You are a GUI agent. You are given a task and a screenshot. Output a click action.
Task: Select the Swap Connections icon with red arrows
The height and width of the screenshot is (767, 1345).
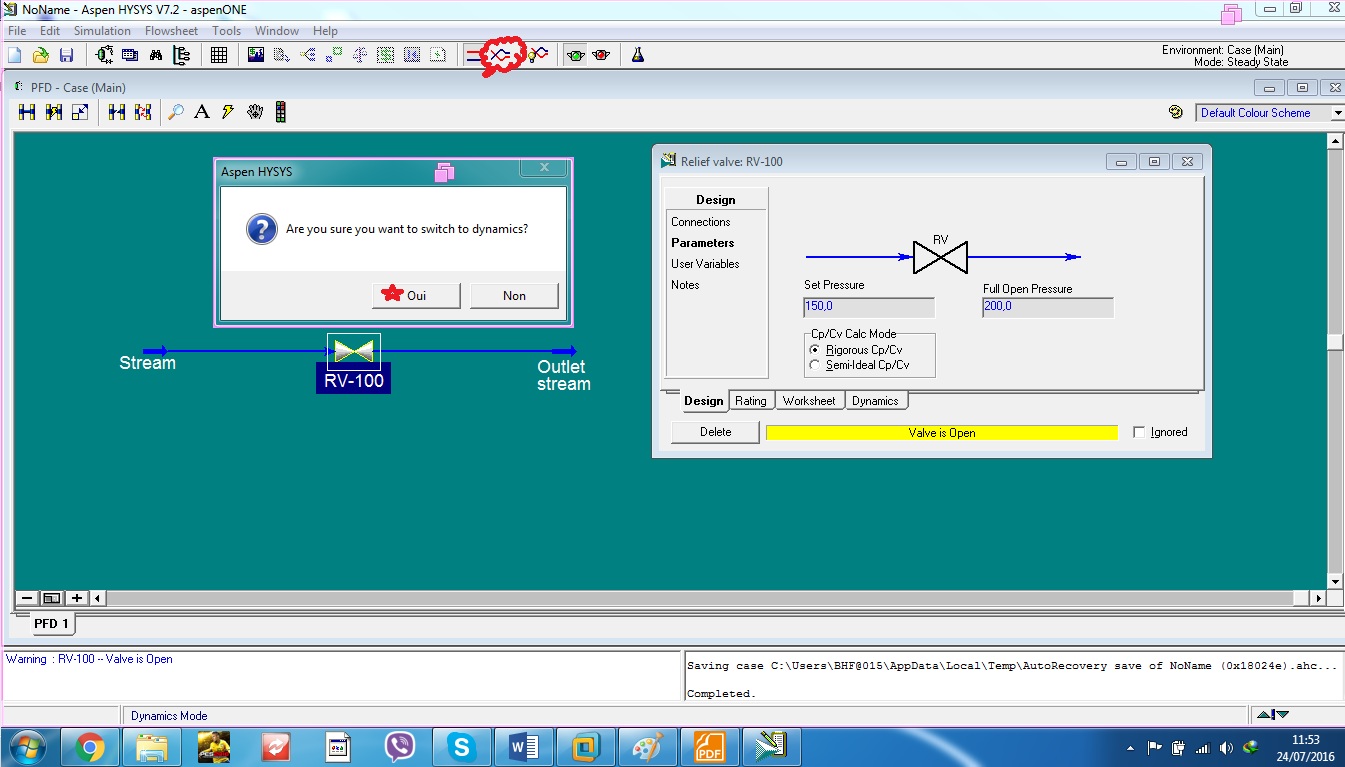click(143, 112)
